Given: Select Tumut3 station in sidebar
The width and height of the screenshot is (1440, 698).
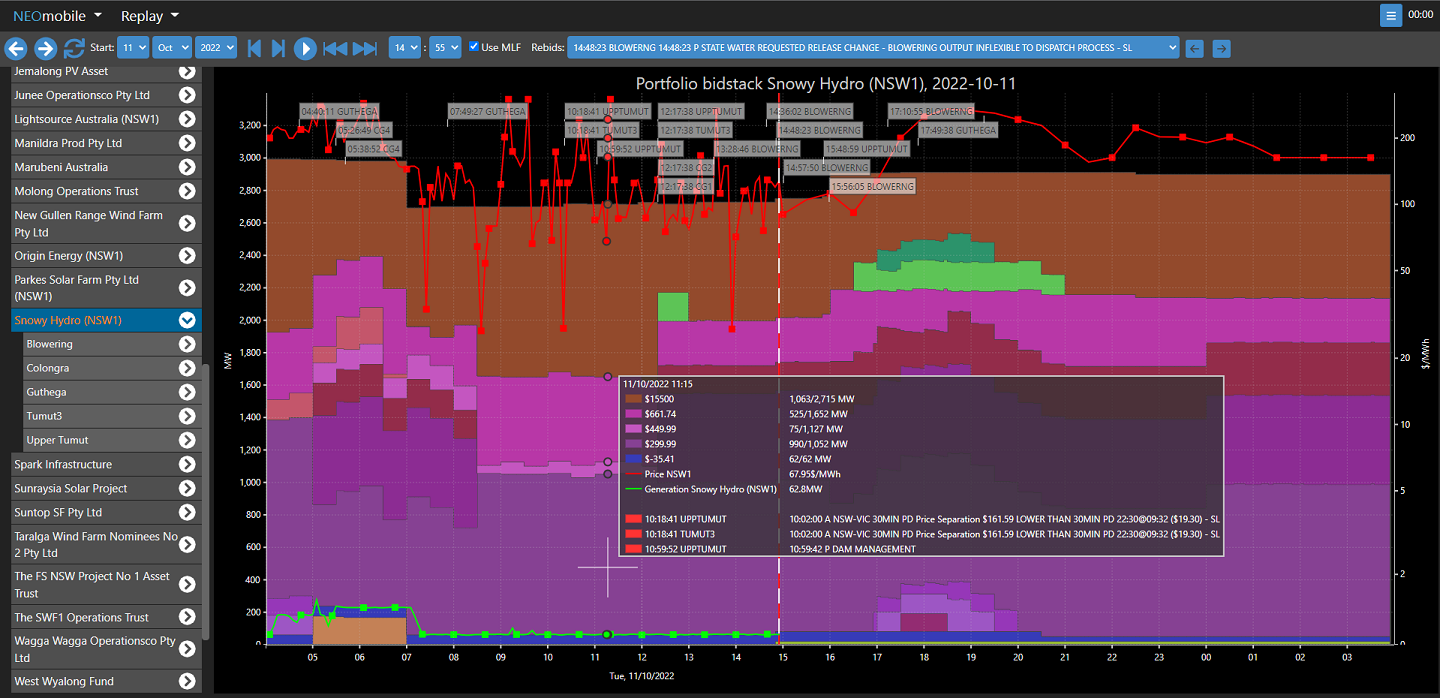Looking at the screenshot, I should tap(112, 416).
